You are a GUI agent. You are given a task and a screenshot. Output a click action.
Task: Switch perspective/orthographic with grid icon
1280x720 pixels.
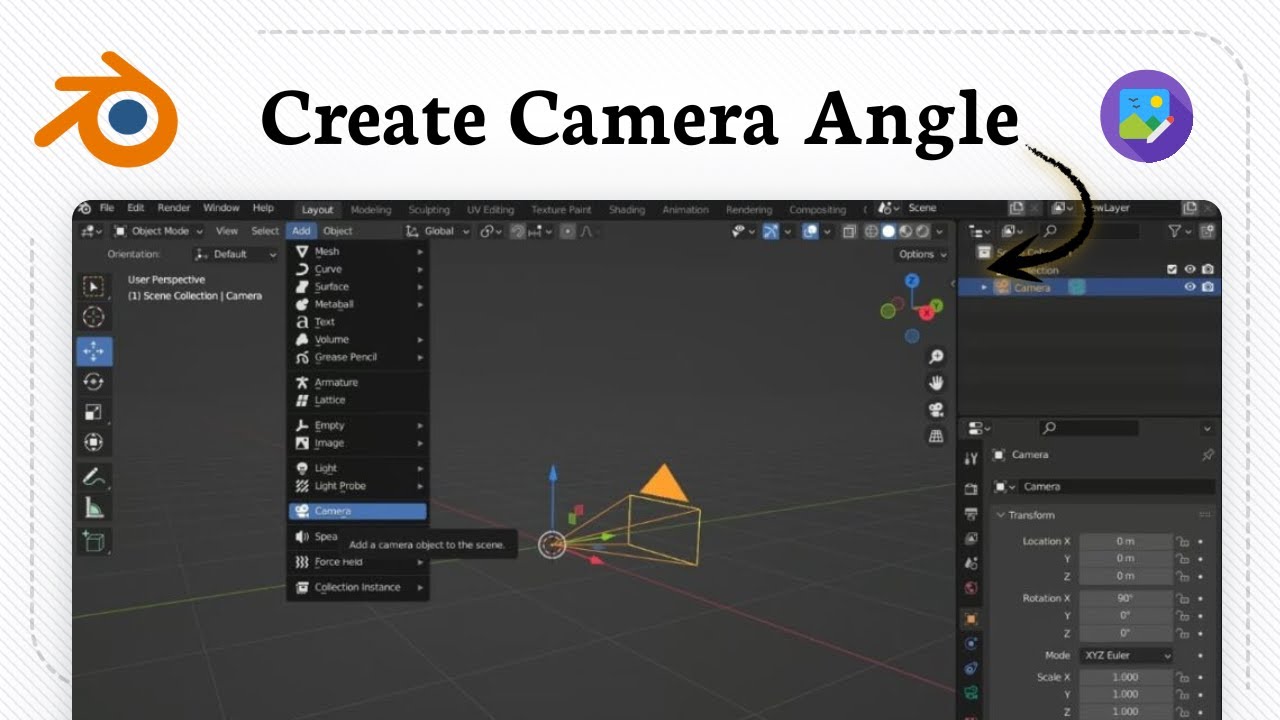[x=936, y=436]
